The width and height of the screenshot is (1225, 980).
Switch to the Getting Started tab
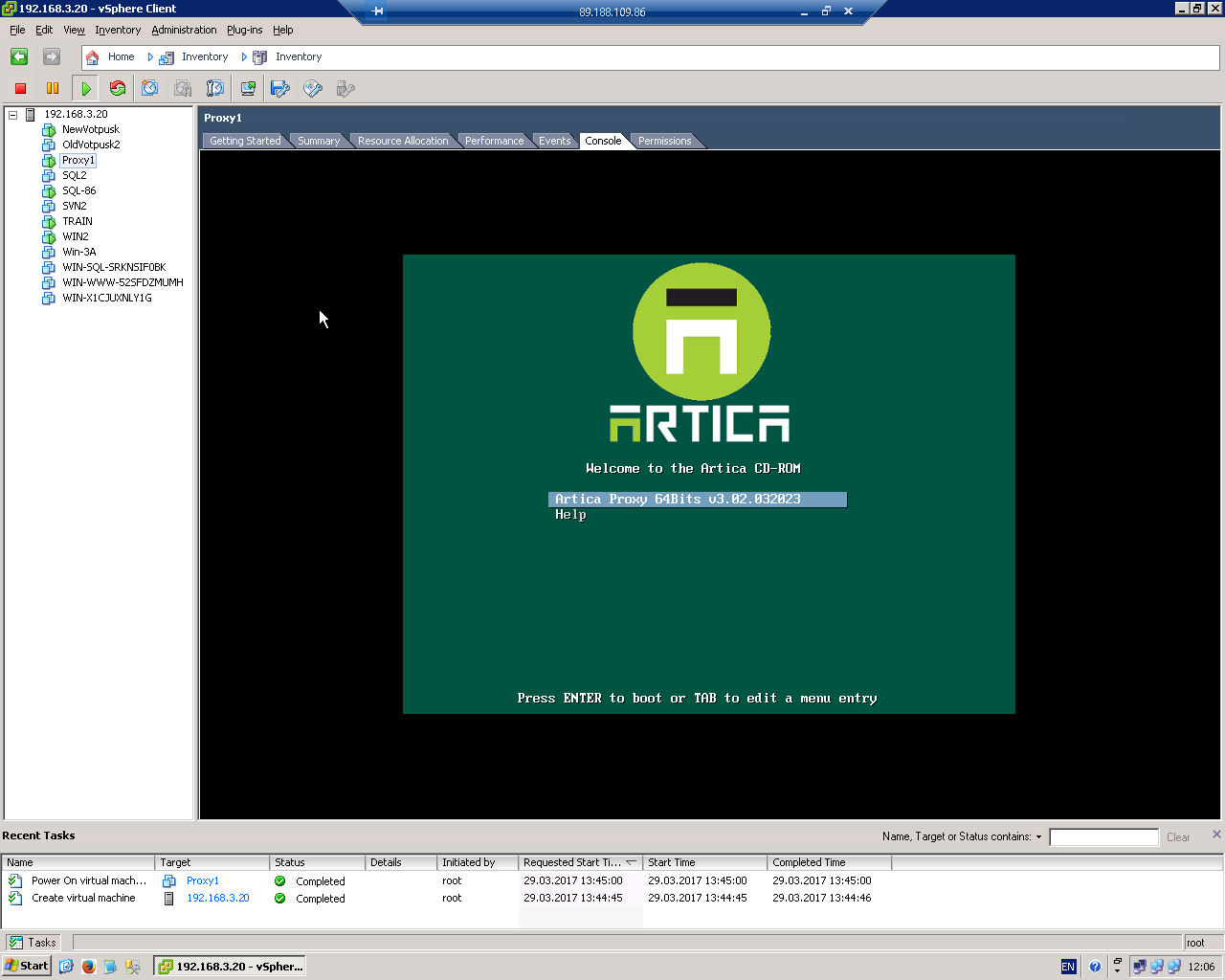point(245,141)
